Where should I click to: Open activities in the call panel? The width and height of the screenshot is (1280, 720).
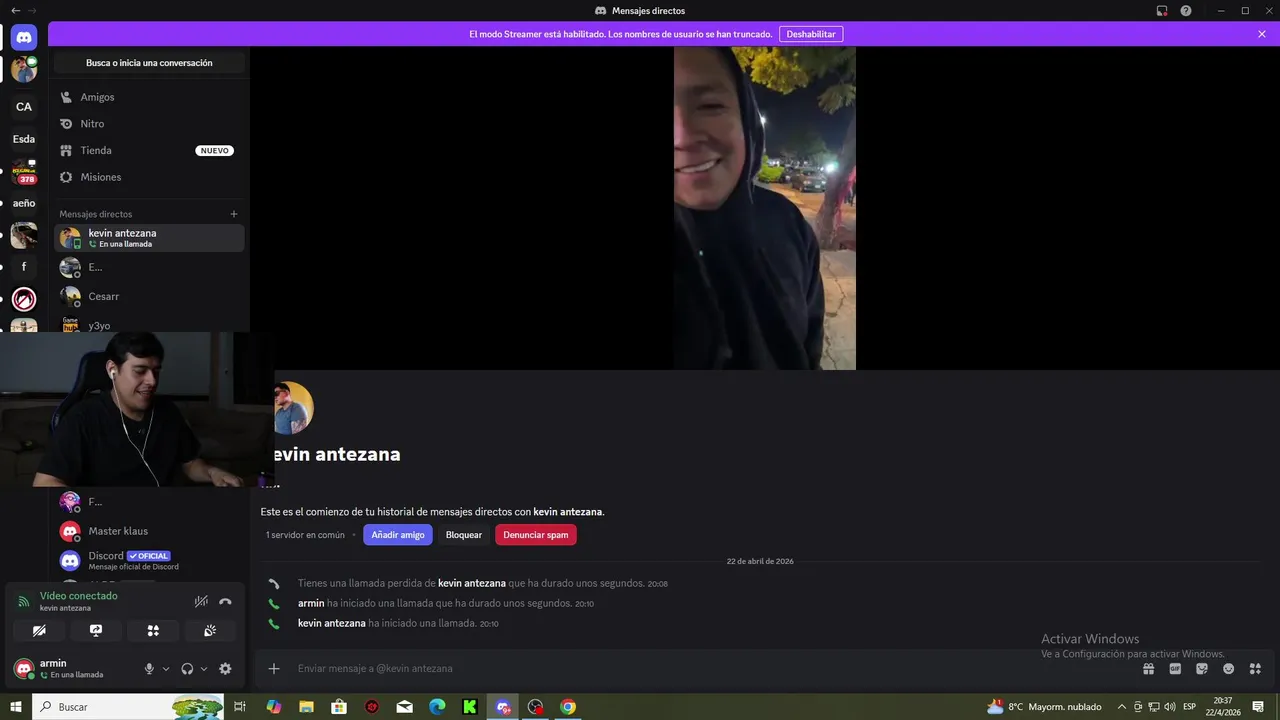[153, 631]
